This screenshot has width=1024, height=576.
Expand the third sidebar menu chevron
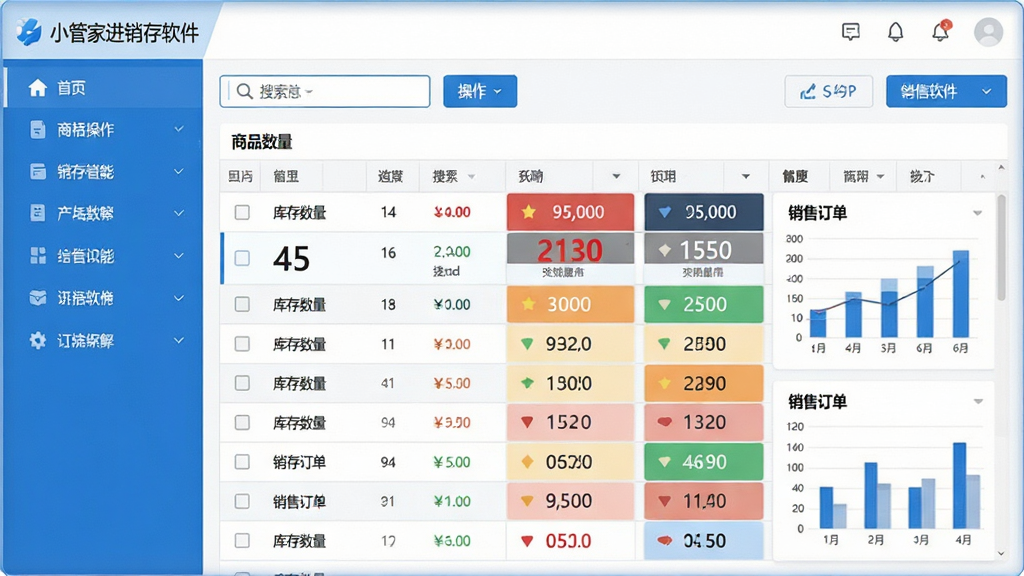tap(178, 171)
